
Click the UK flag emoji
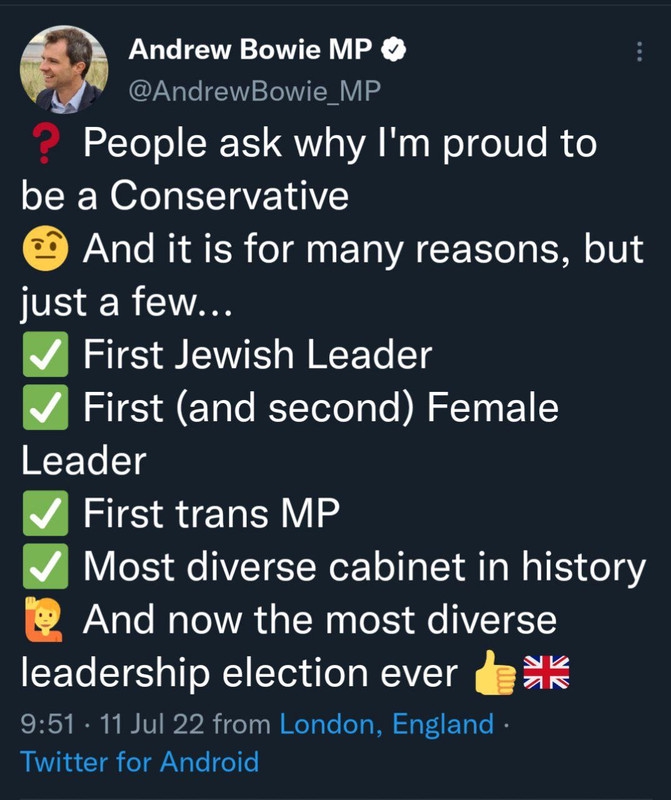point(547,673)
